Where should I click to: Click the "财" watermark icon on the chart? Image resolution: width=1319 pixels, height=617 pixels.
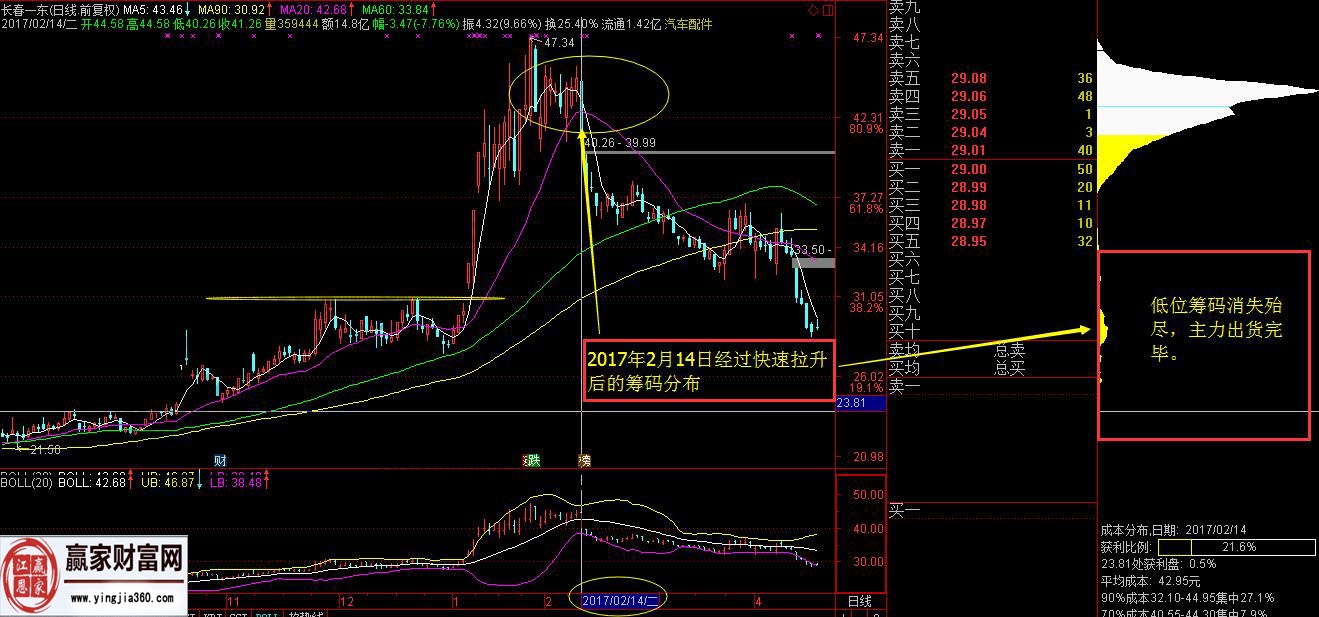(x=222, y=461)
